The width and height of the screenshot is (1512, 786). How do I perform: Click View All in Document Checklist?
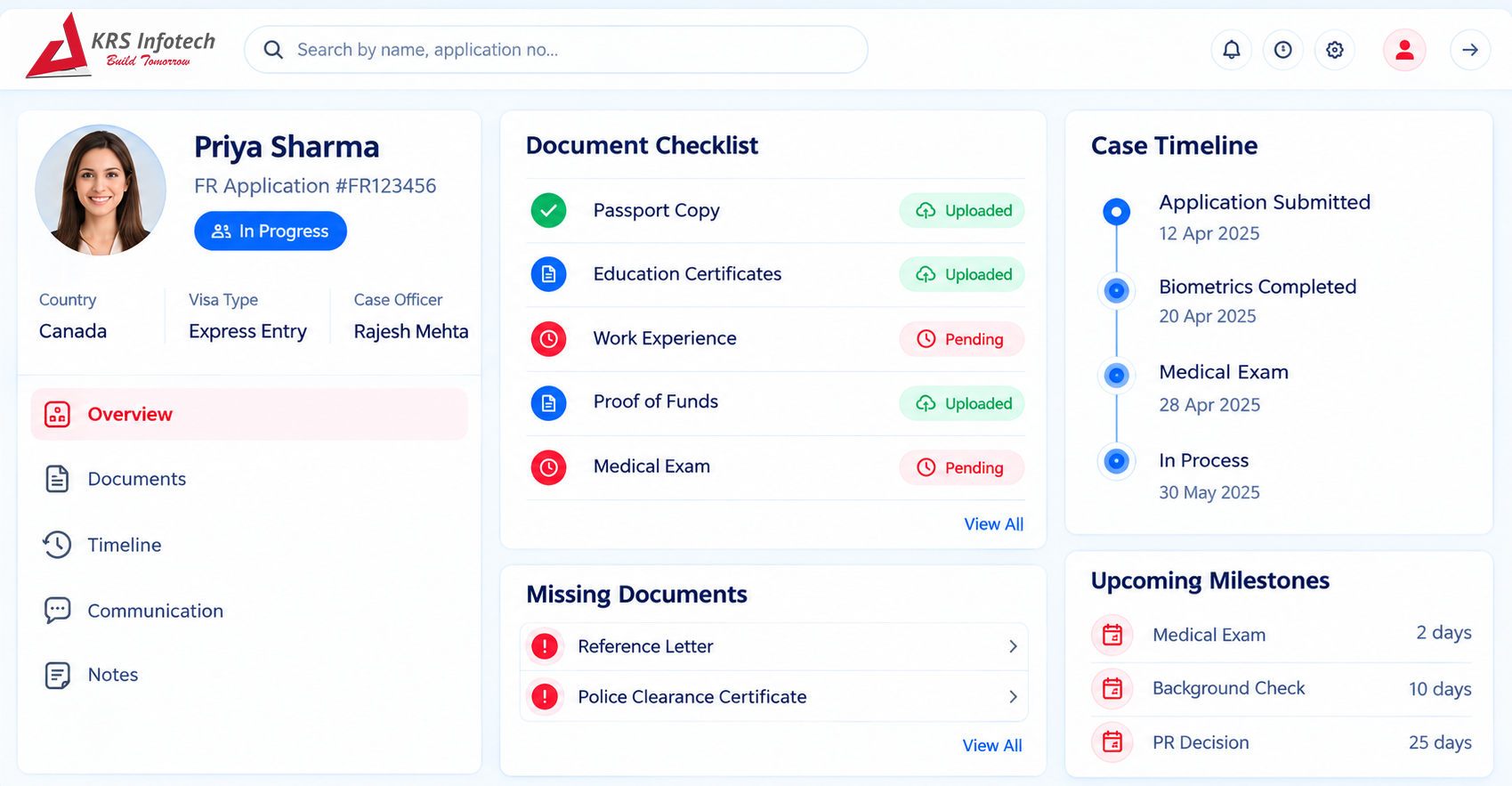(x=994, y=524)
